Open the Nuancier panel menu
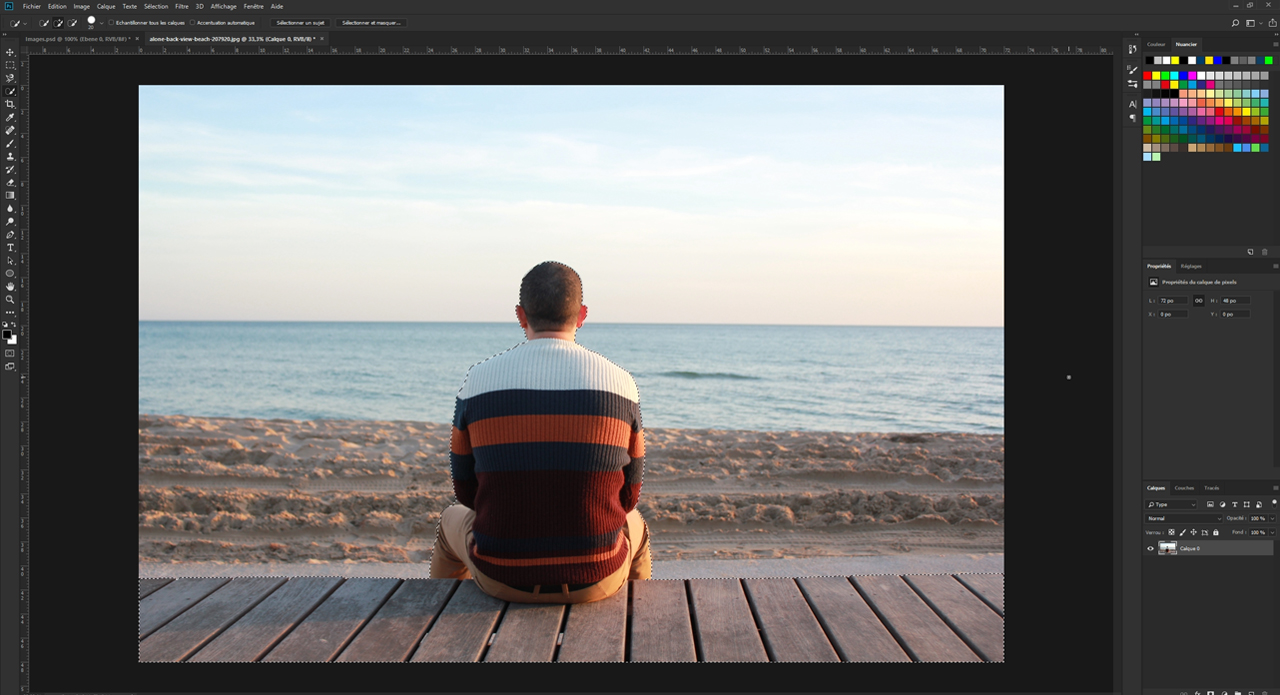This screenshot has height=695, width=1280. tap(1276, 44)
